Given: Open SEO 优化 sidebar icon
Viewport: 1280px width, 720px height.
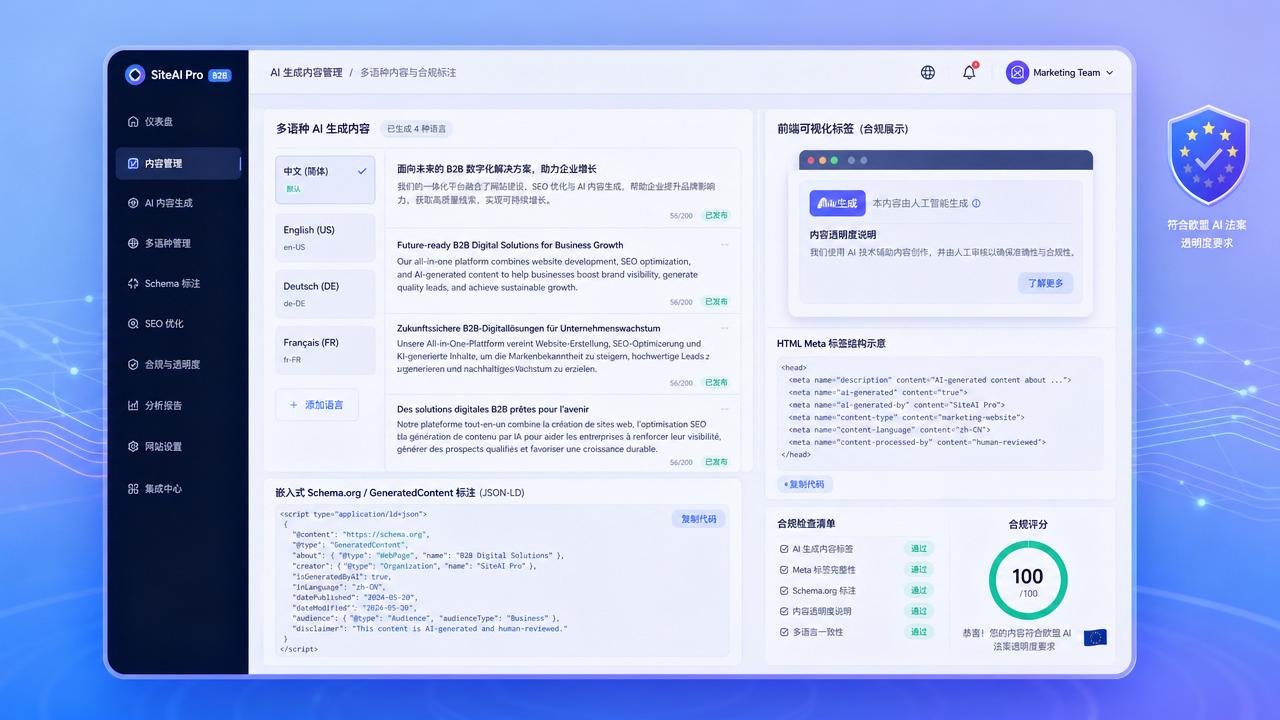Looking at the screenshot, I should coord(133,324).
